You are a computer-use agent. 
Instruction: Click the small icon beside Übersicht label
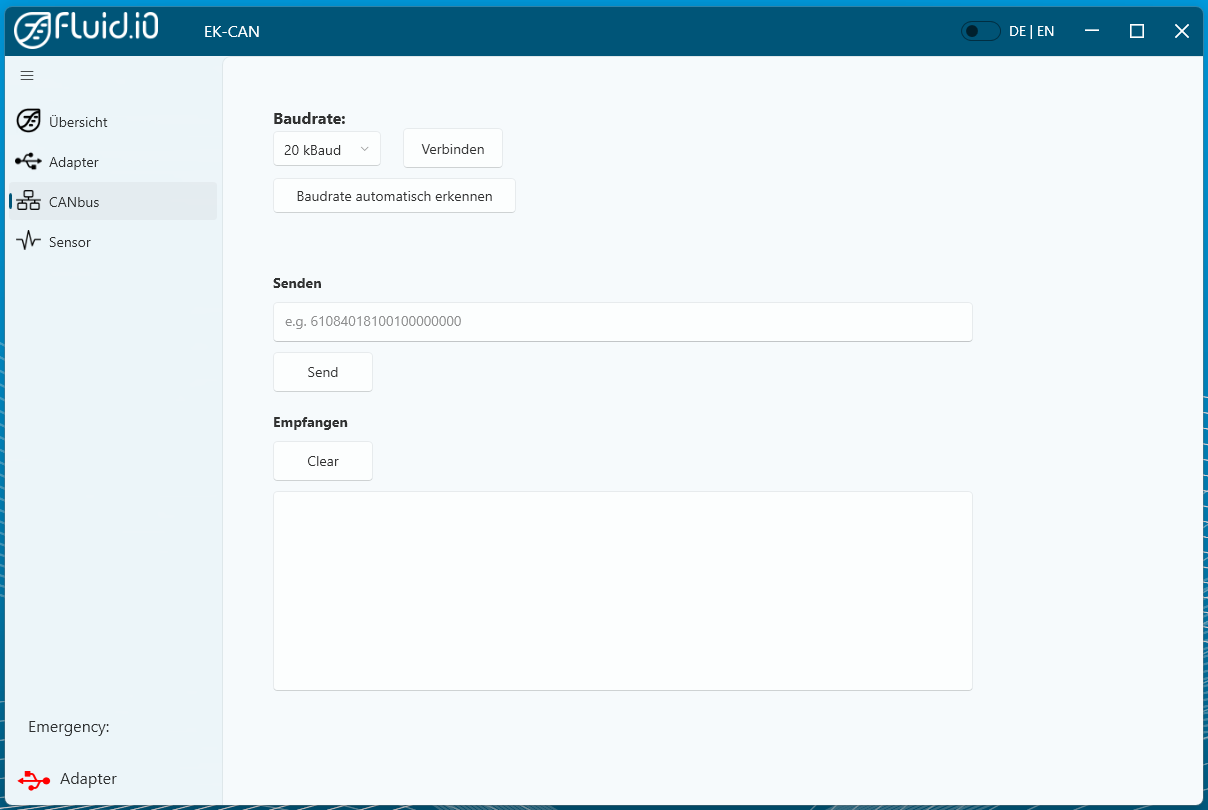[x=28, y=121]
